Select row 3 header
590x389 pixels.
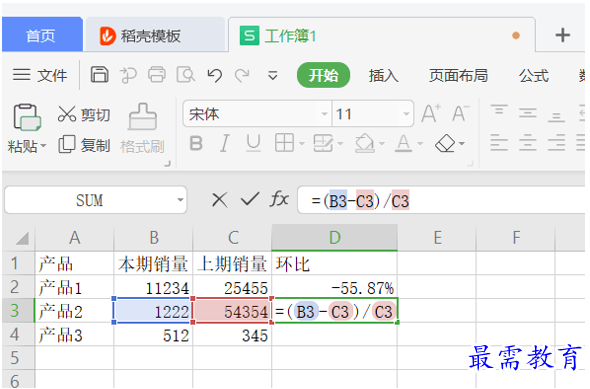[18, 311]
